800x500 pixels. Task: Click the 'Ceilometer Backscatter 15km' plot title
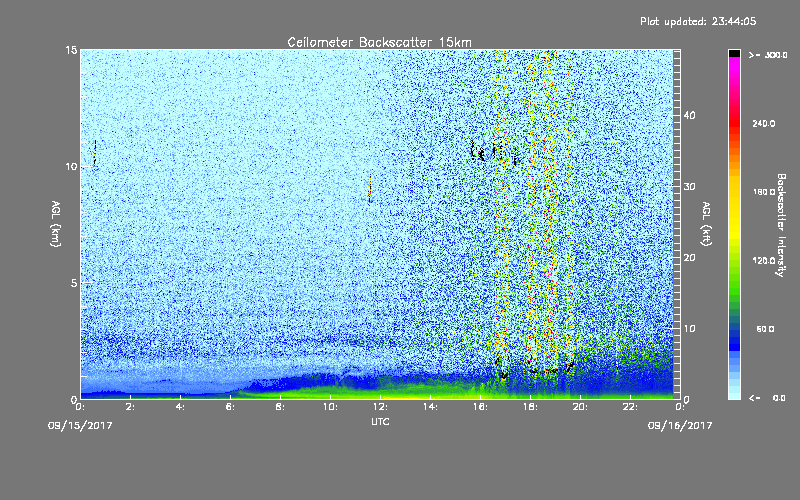379,42
